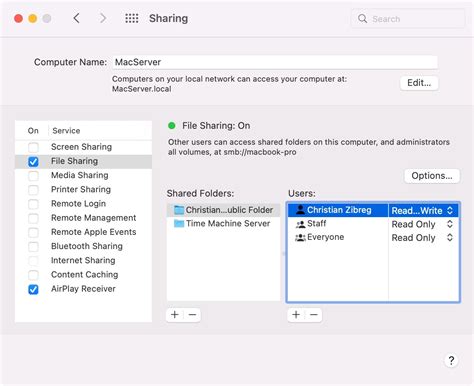Open Christian Zibreg's Read & Write permission dropdown
The width and height of the screenshot is (474, 386).
(x=423, y=210)
